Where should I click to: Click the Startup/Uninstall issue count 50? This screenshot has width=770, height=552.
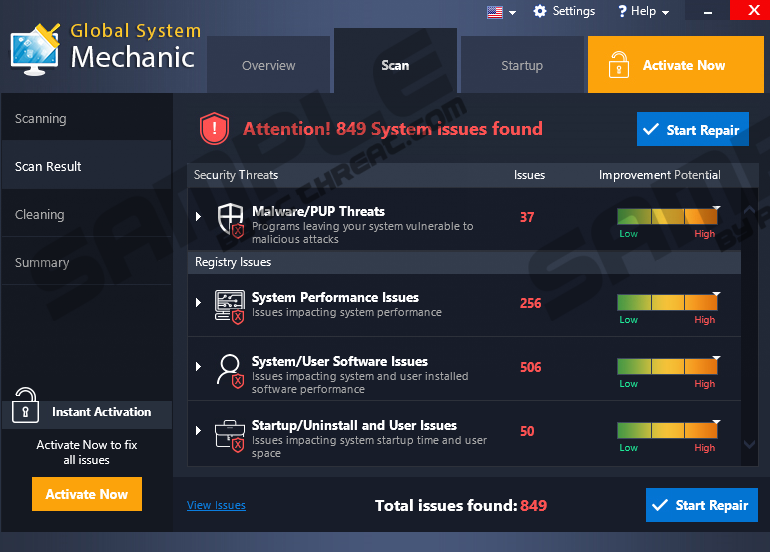click(527, 431)
